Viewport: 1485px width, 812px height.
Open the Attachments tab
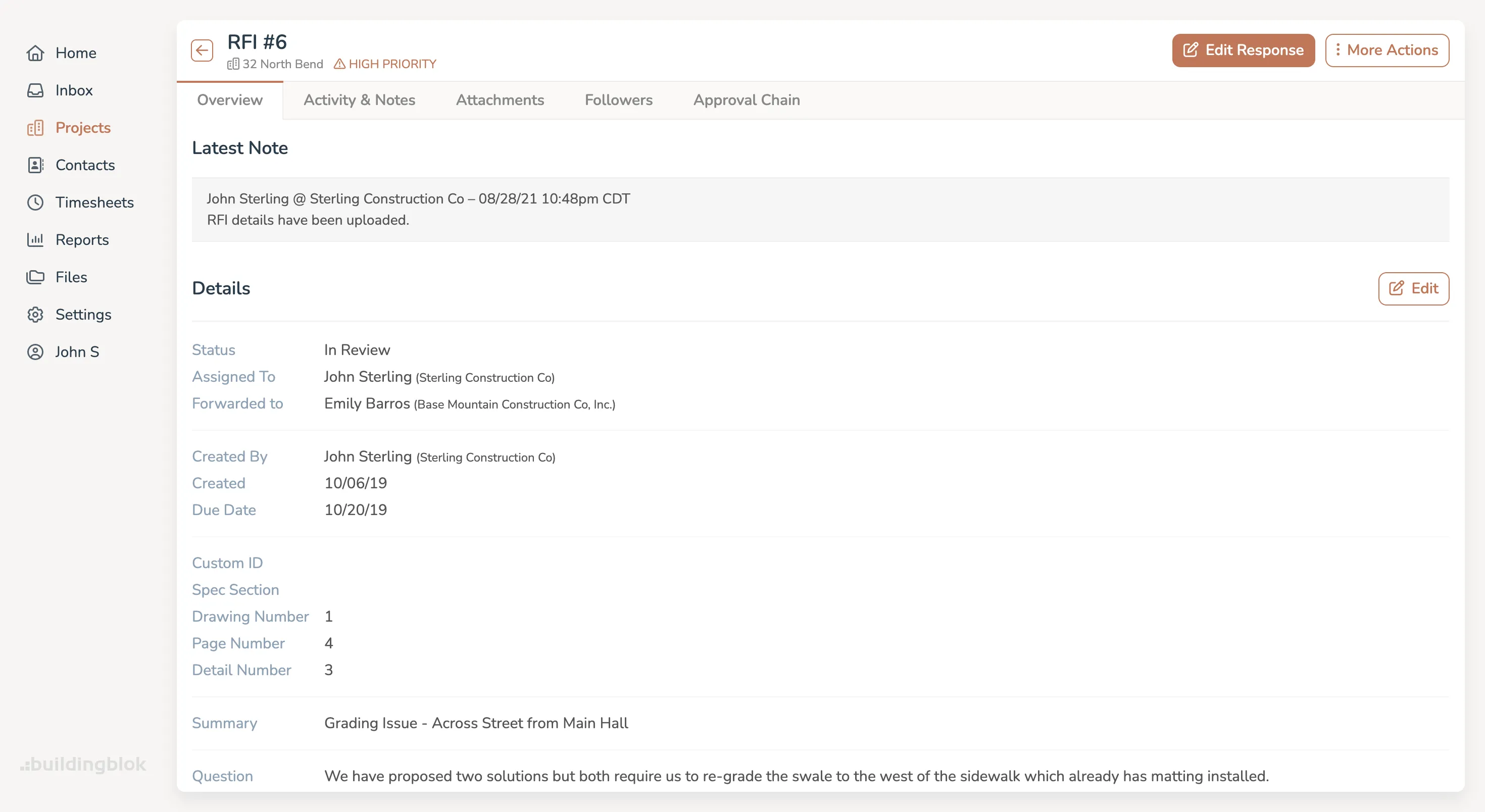pyautogui.click(x=500, y=99)
